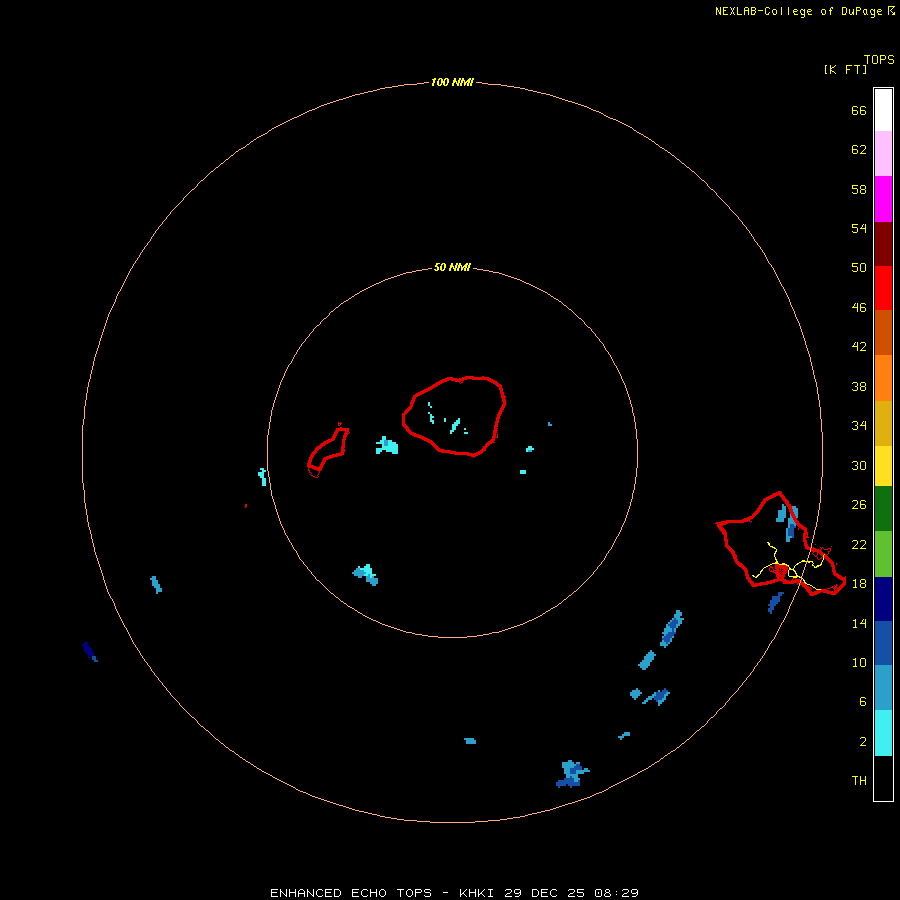This screenshot has width=900, height=900.
Task: Pick the cyan legend swatch
Action: click(883, 733)
